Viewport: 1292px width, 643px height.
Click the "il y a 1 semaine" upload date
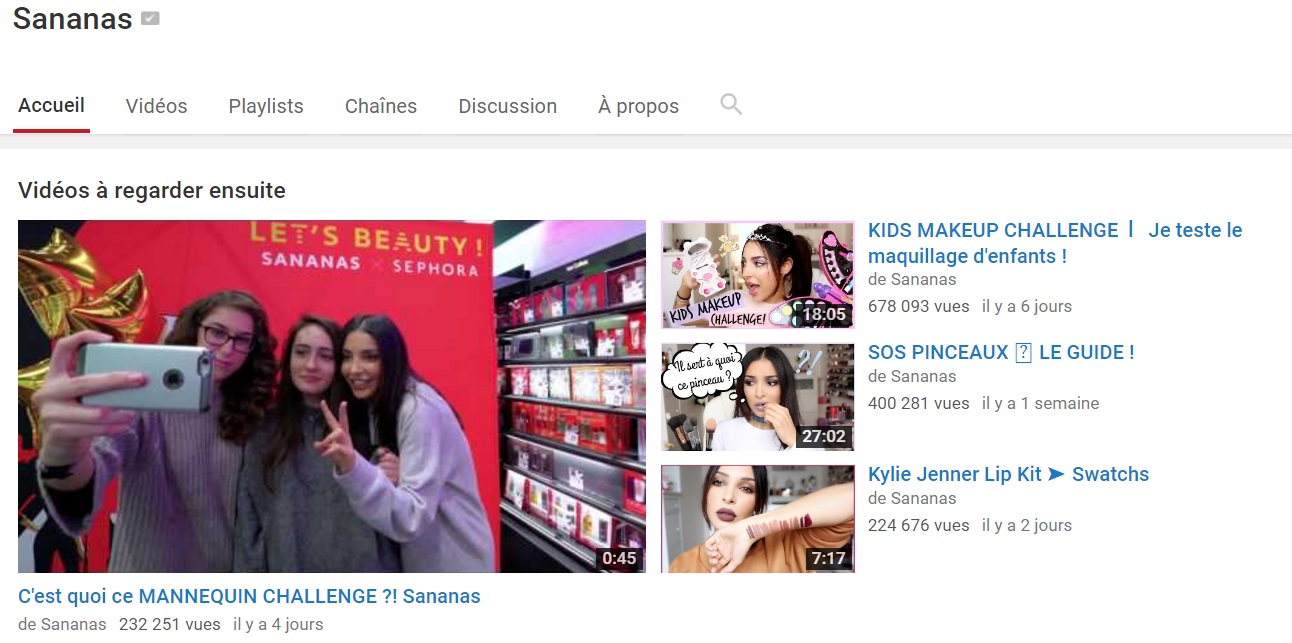pyautogui.click(x=1040, y=403)
